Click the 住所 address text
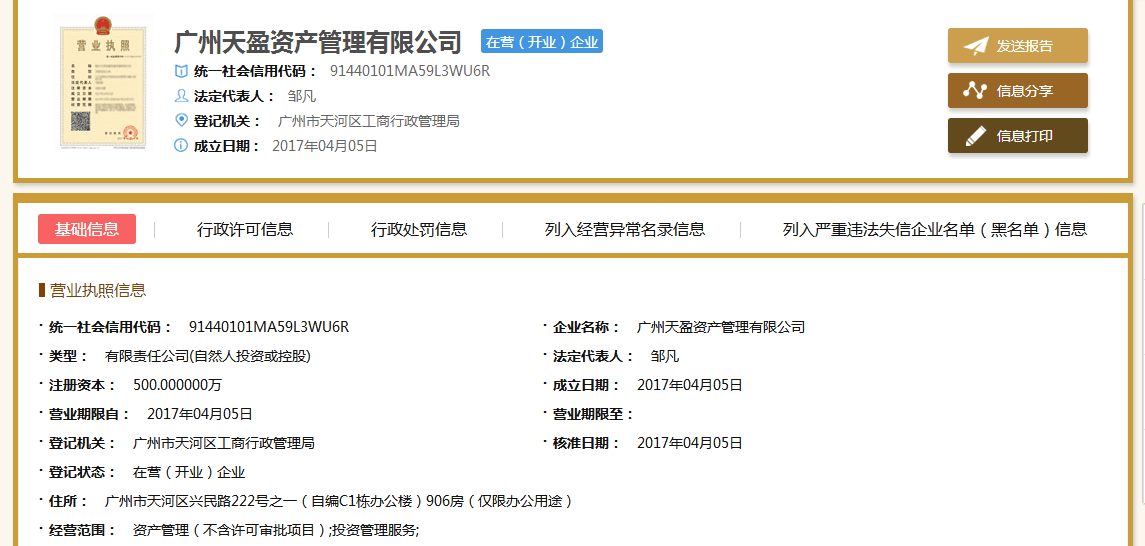The width and height of the screenshot is (1145, 546). [338, 501]
